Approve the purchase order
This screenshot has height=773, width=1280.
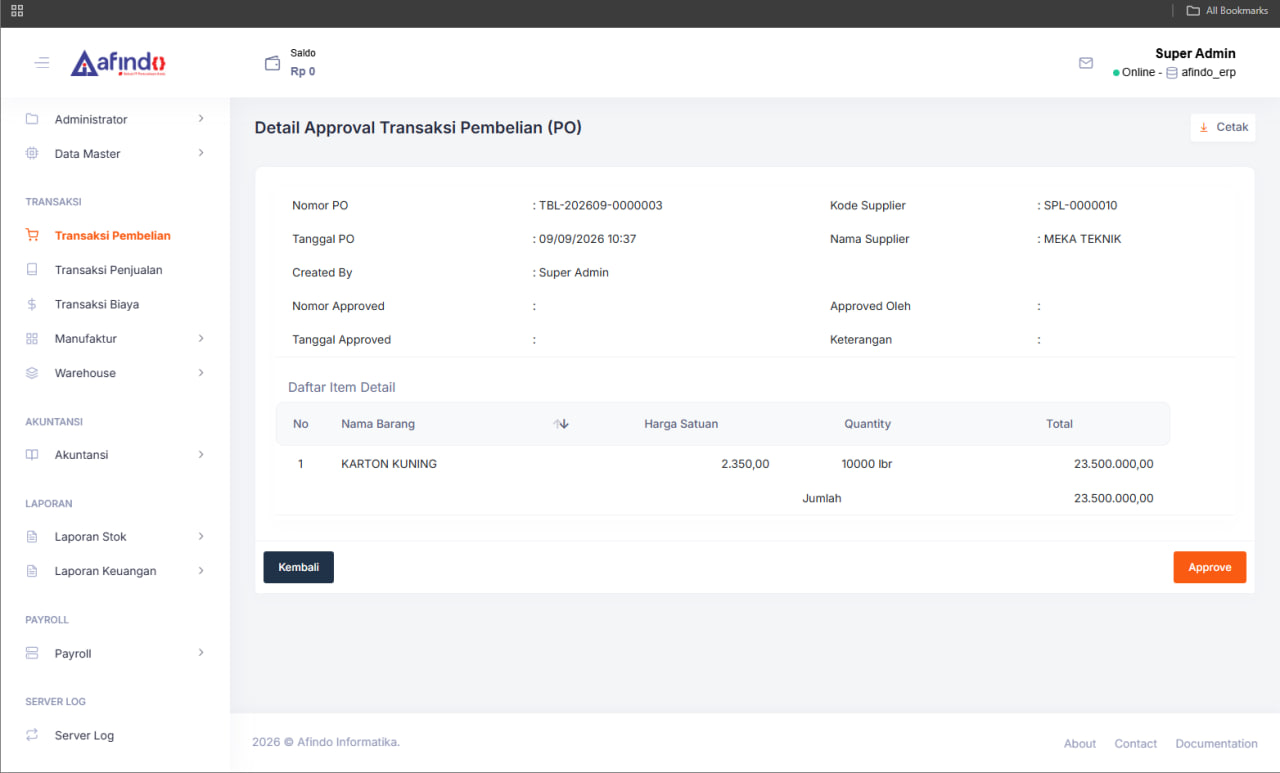coord(1210,567)
